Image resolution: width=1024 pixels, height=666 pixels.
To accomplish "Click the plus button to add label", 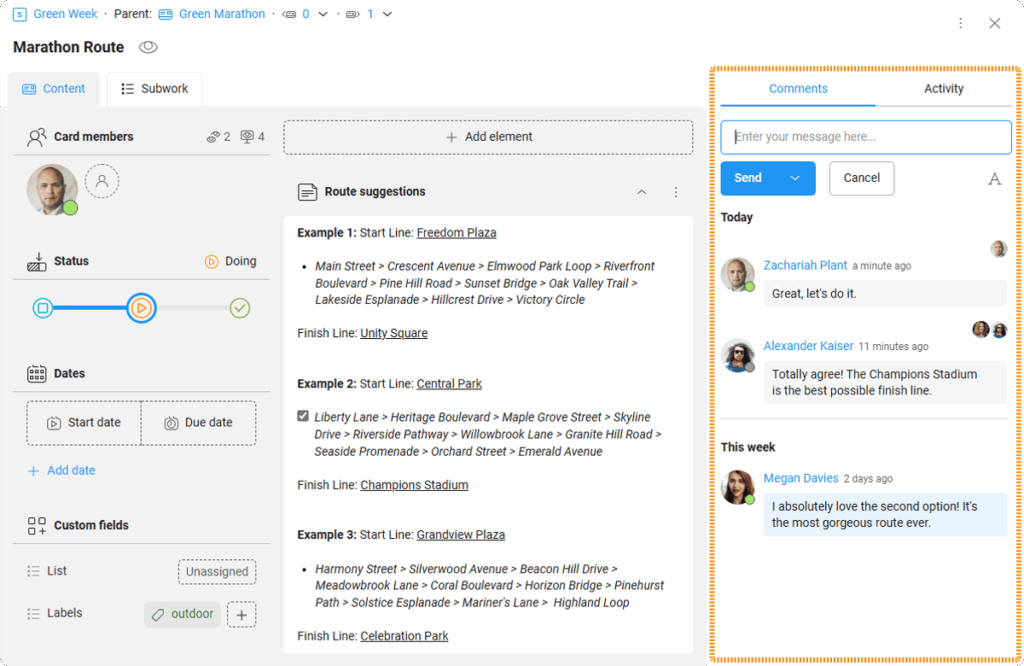I will click(241, 614).
